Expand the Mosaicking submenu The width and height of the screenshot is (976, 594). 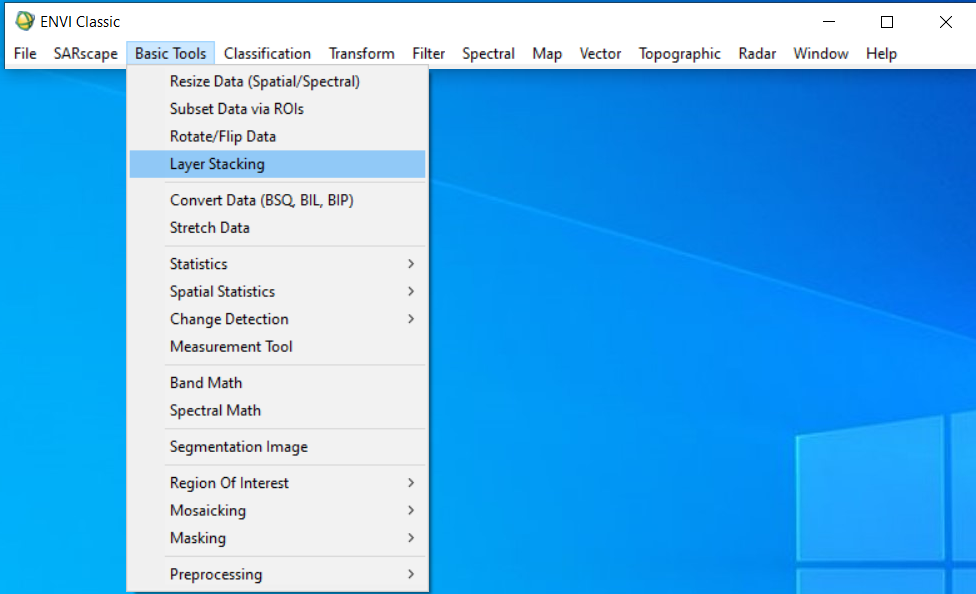pos(278,511)
